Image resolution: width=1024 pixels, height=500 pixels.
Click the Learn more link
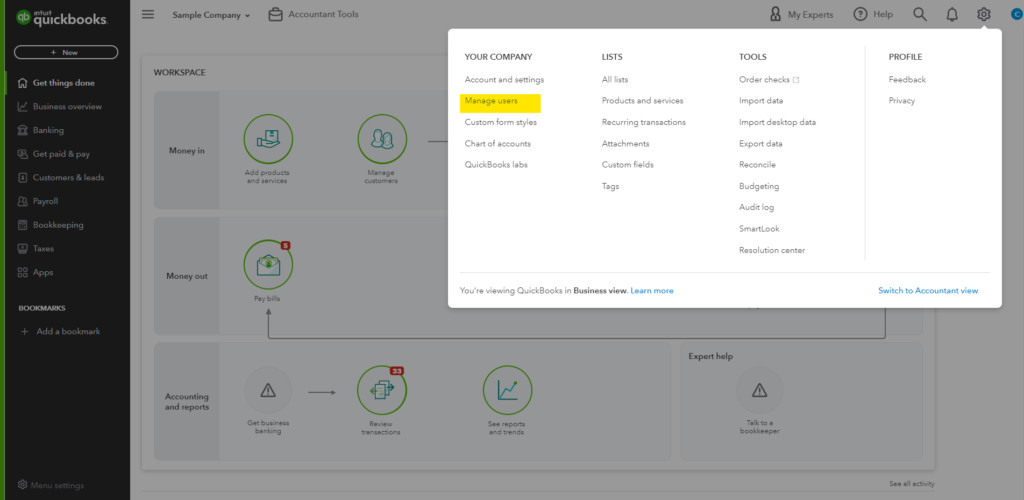pyautogui.click(x=652, y=290)
